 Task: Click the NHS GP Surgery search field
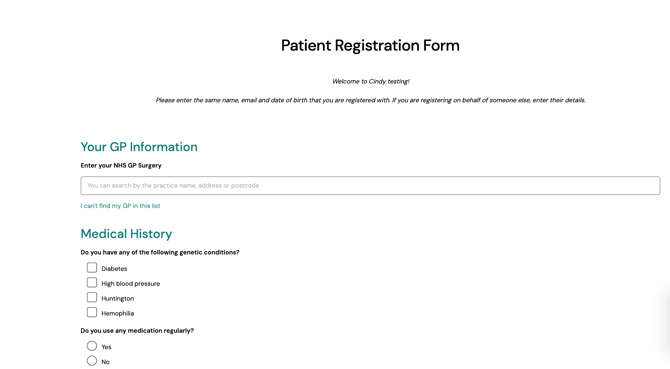pos(370,185)
